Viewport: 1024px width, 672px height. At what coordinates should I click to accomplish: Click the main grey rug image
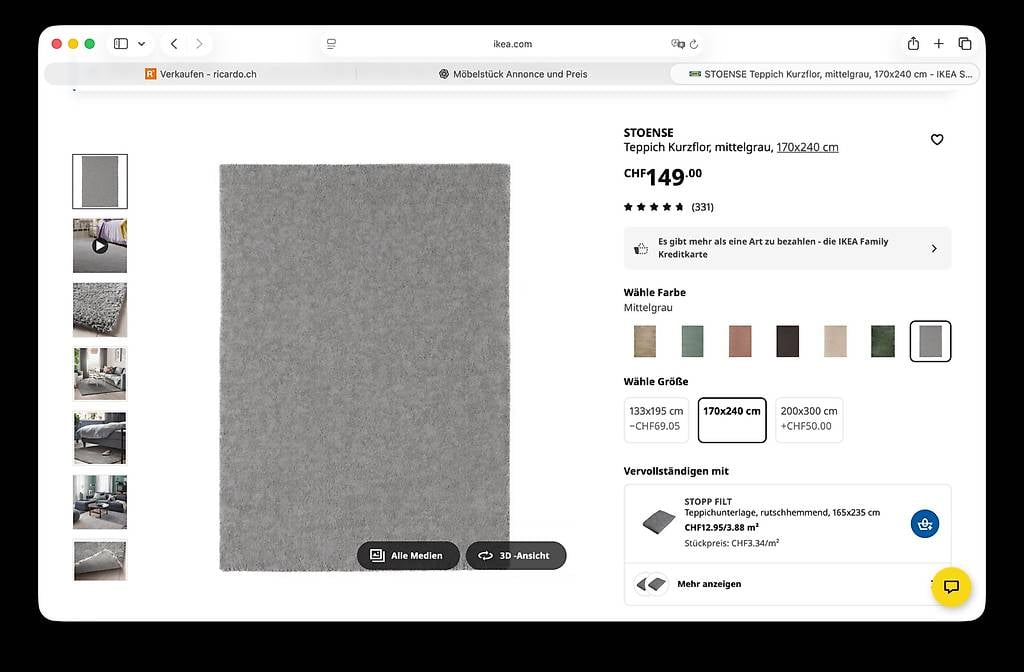[x=364, y=368]
